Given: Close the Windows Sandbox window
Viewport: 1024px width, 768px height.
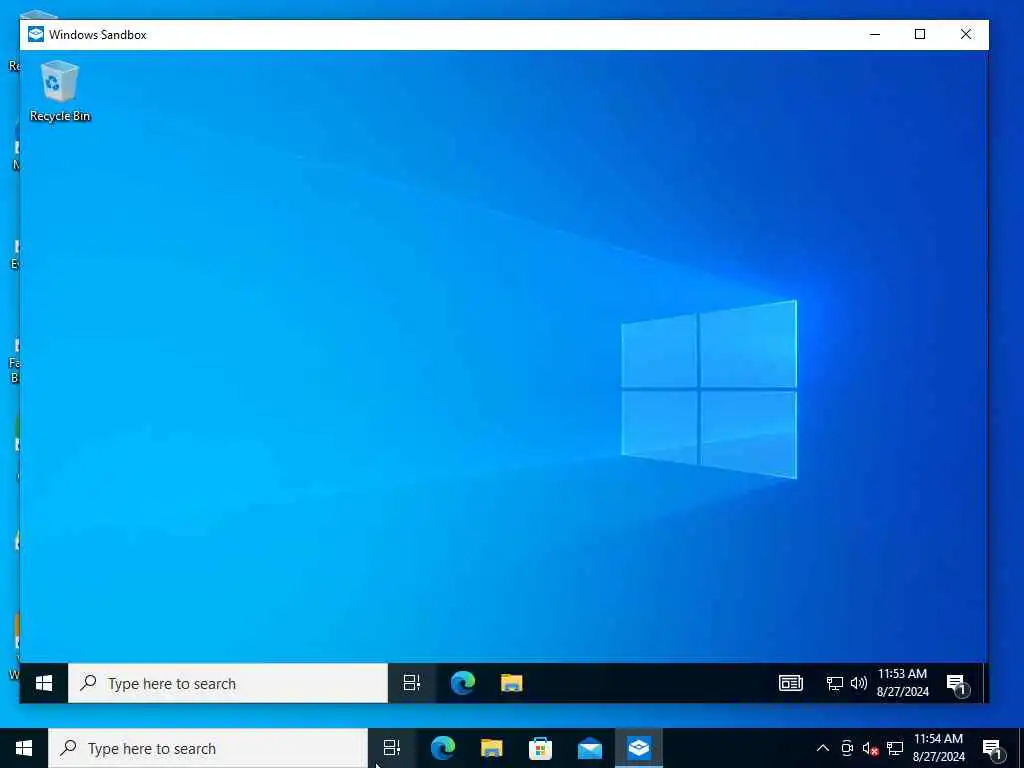Looking at the screenshot, I should tap(965, 34).
